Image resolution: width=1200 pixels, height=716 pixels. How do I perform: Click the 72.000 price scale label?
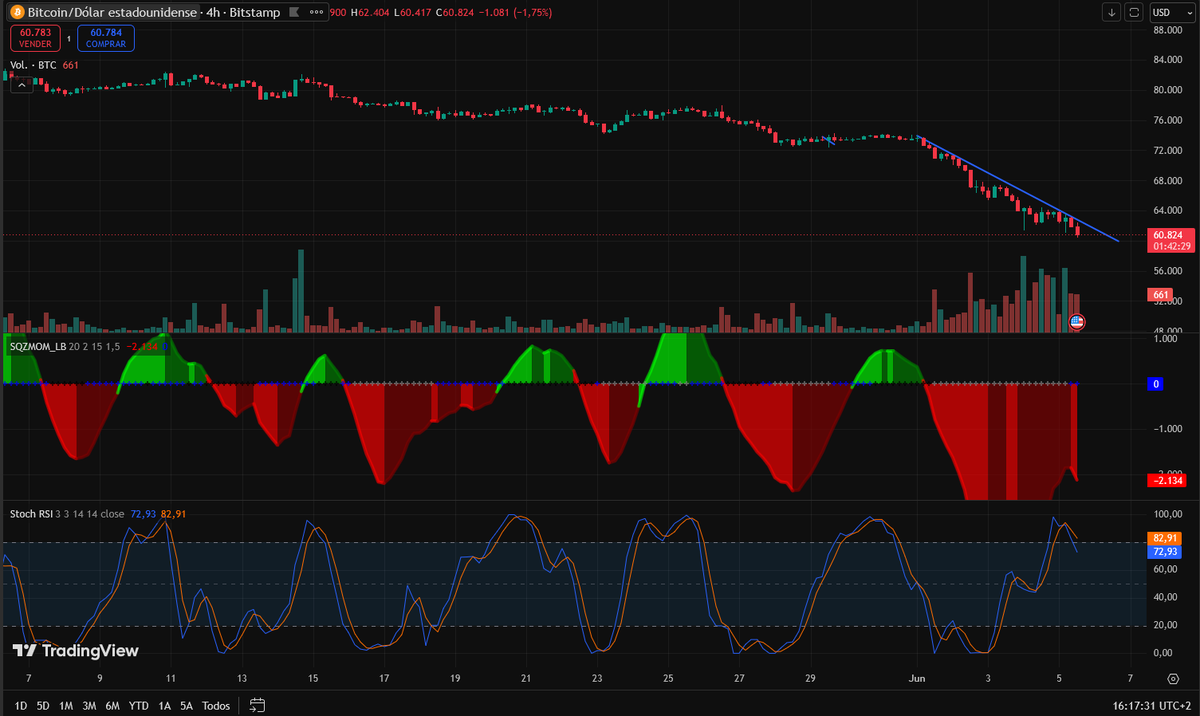(x=1166, y=150)
